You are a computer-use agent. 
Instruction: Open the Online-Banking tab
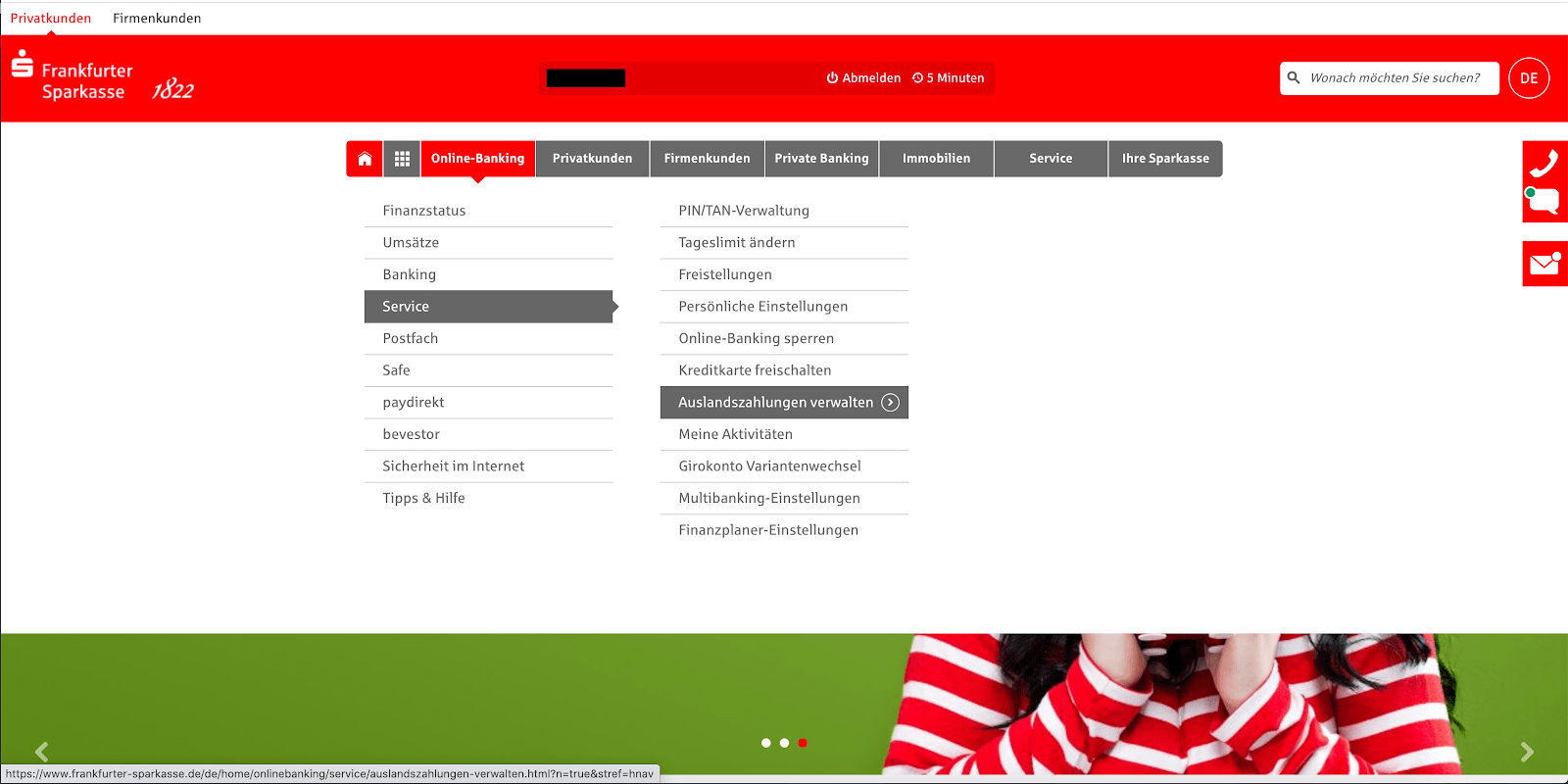click(x=478, y=159)
